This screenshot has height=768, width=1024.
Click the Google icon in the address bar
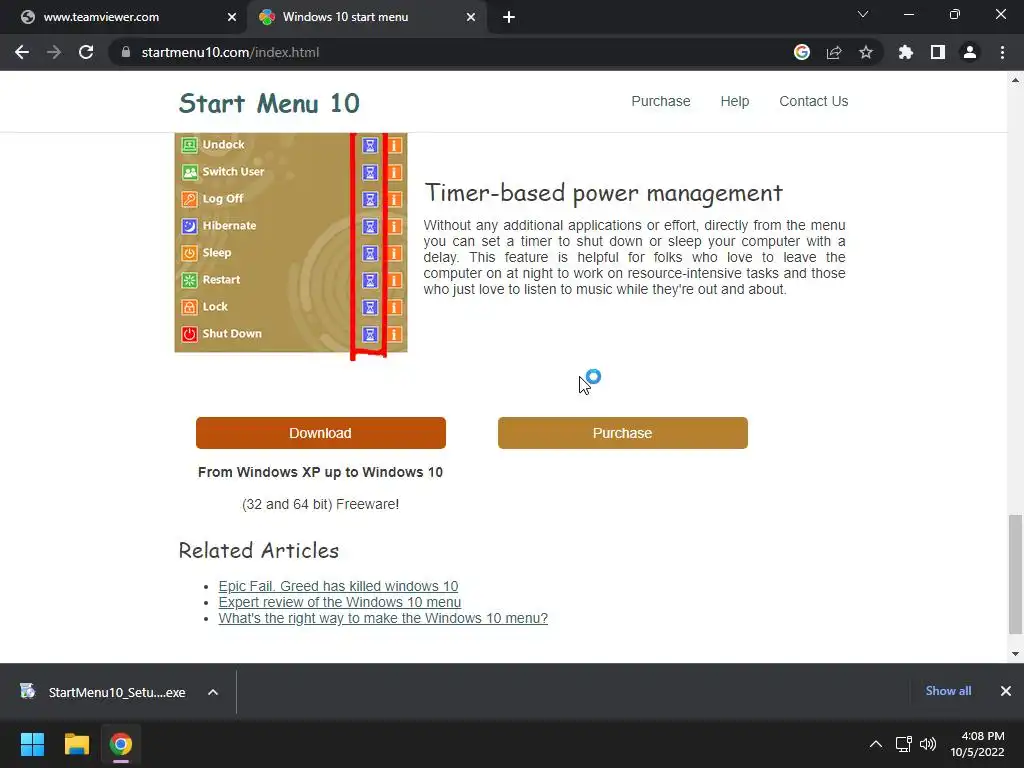tap(802, 52)
